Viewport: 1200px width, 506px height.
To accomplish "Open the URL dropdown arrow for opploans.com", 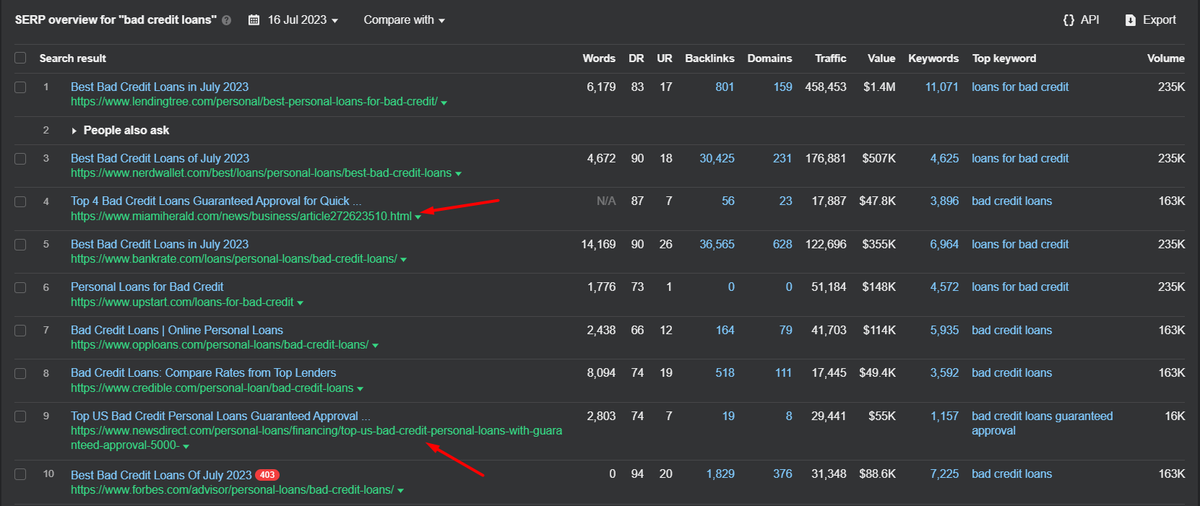I will click(376, 346).
